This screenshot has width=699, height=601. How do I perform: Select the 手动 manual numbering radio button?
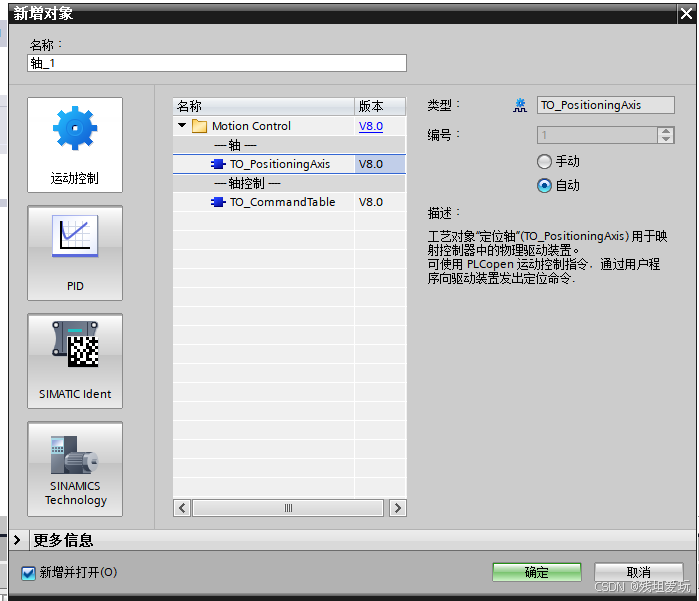[x=544, y=161]
